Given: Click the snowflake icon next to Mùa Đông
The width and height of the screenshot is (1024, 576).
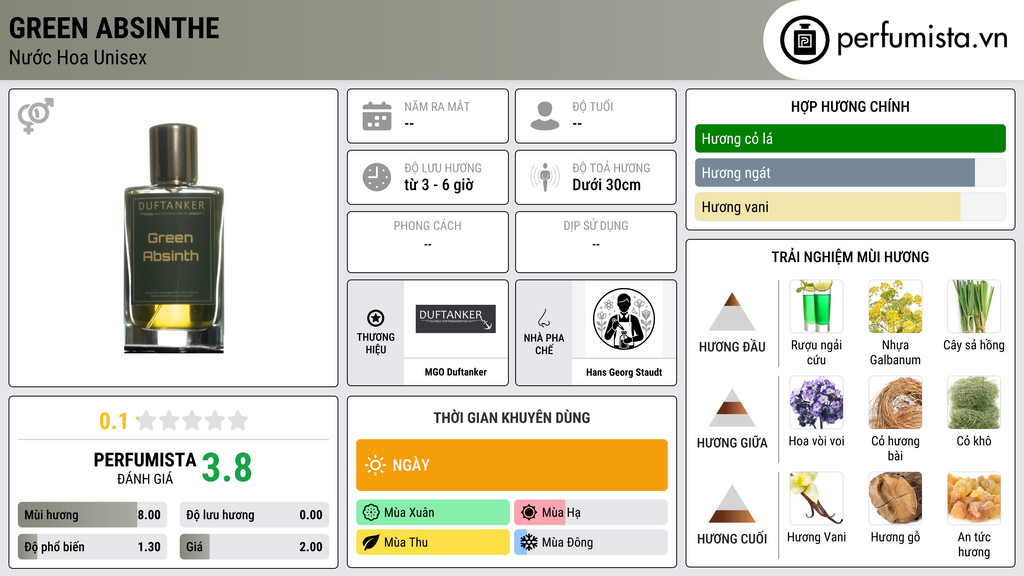Looking at the screenshot, I should (529, 542).
